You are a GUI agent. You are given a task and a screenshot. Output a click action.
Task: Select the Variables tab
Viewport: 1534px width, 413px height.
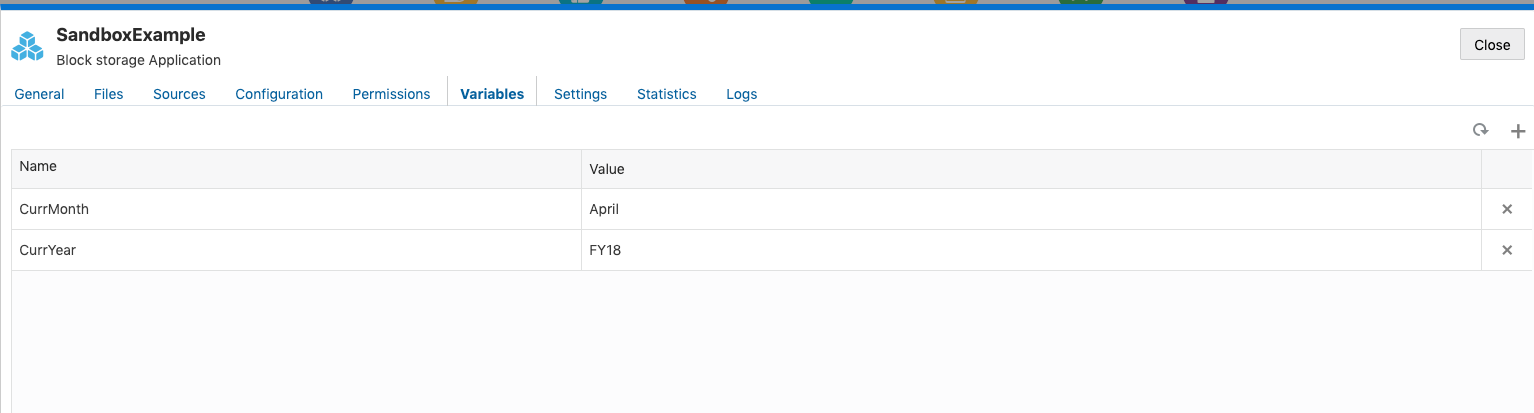click(x=492, y=94)
